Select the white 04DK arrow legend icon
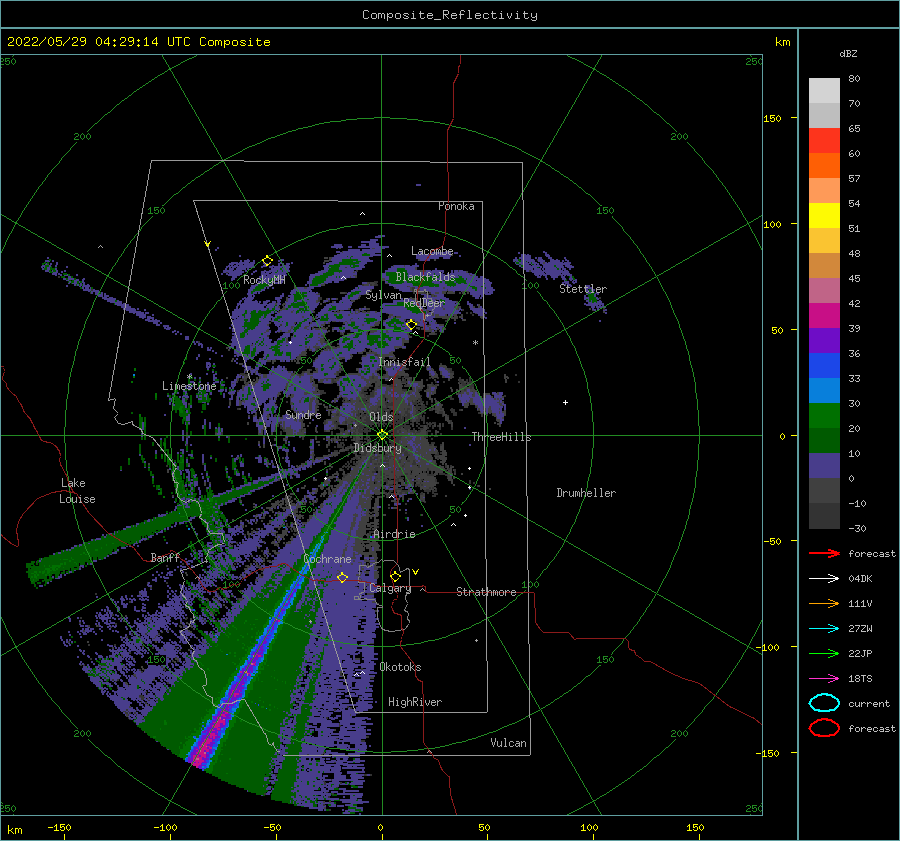The image size is (900, 841). tap(824, 578)
